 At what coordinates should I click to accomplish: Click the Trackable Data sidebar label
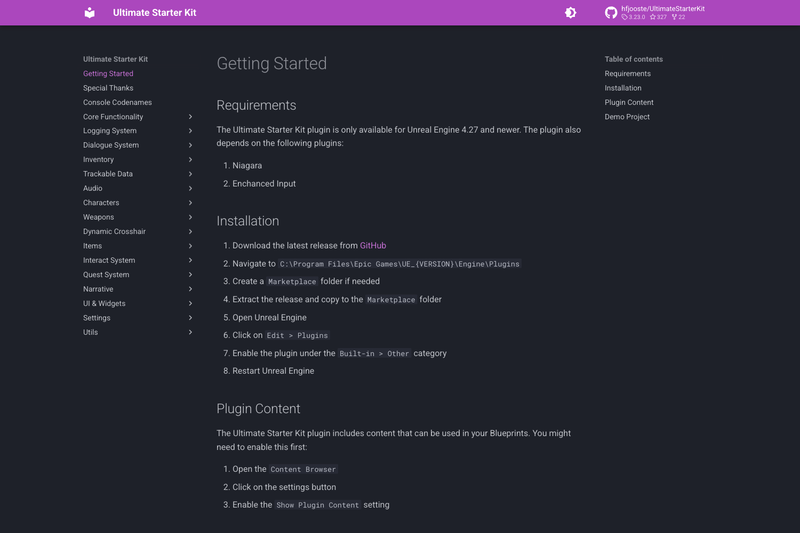tap(108, 174)
